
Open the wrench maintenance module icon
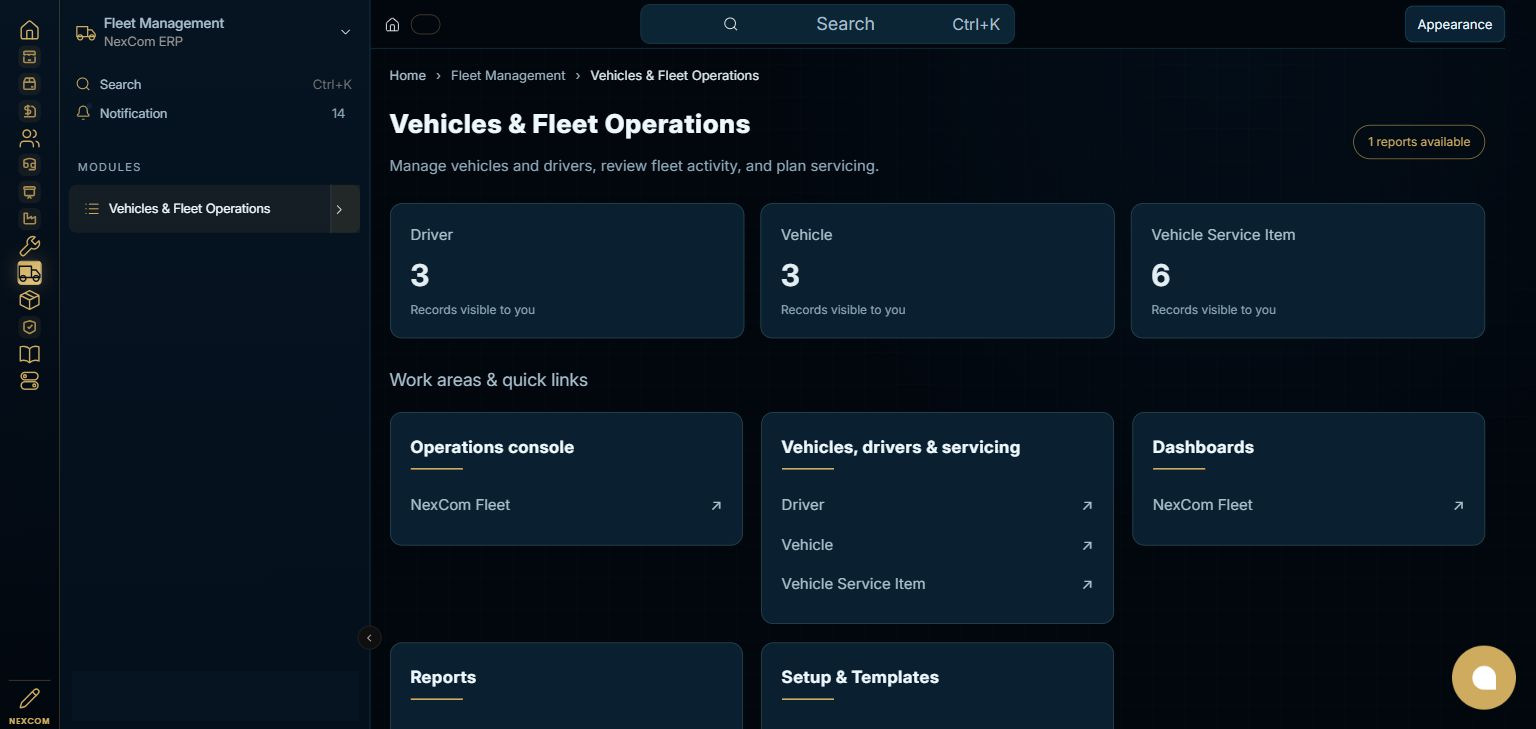[29, 246]
